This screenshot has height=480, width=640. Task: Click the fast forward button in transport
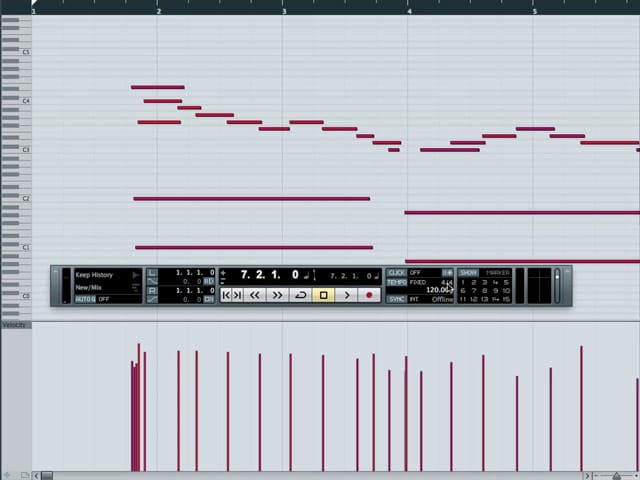tap(277, 295)
